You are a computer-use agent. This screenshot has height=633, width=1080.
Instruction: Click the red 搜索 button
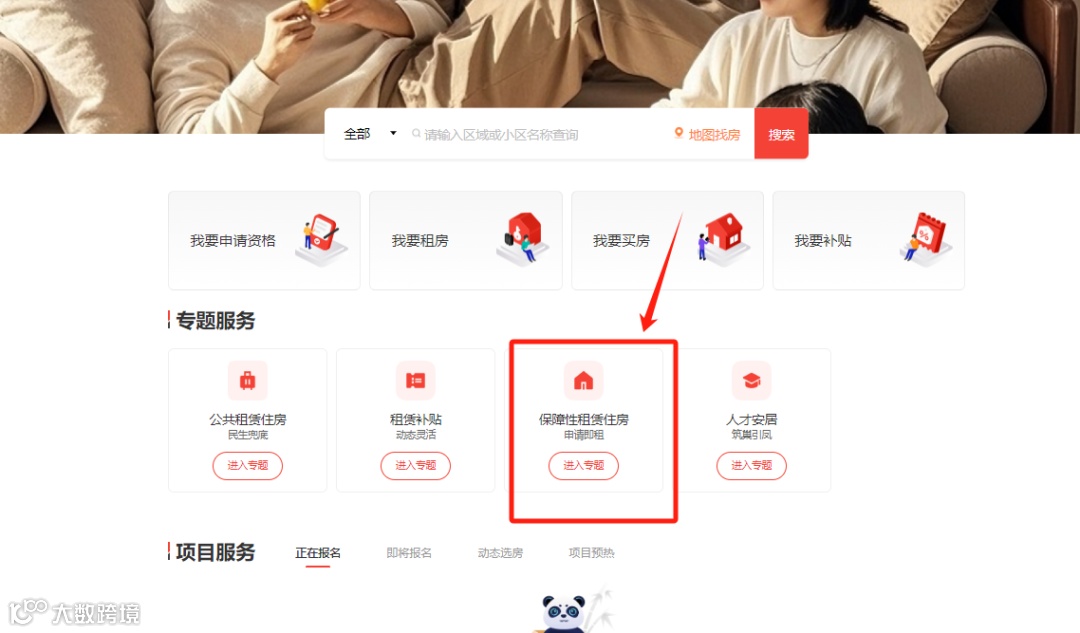click(x=781, y=134)
